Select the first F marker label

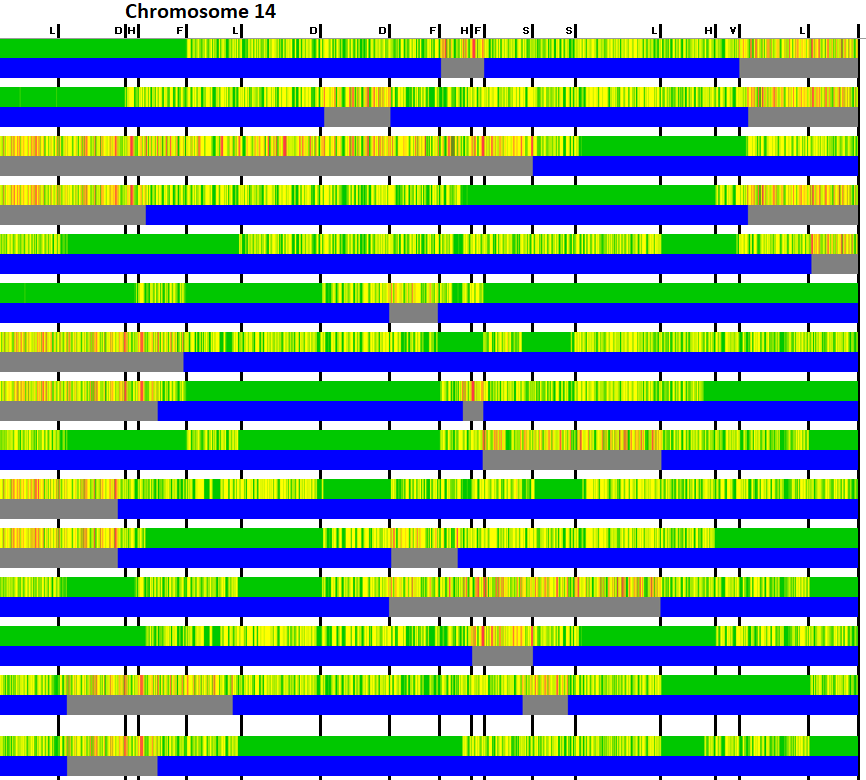180,30
